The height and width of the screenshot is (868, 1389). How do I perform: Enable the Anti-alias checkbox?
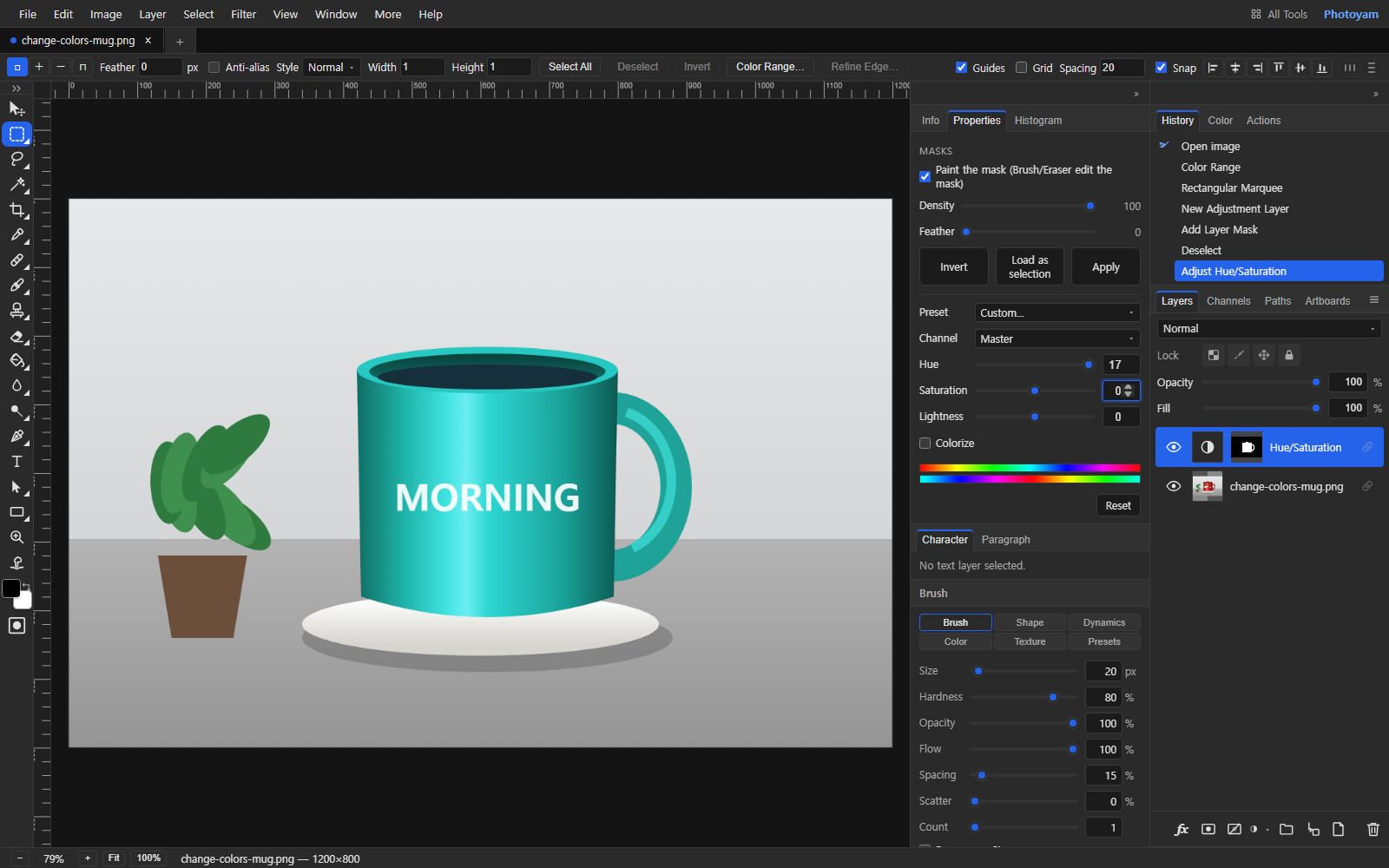(214, 68)
